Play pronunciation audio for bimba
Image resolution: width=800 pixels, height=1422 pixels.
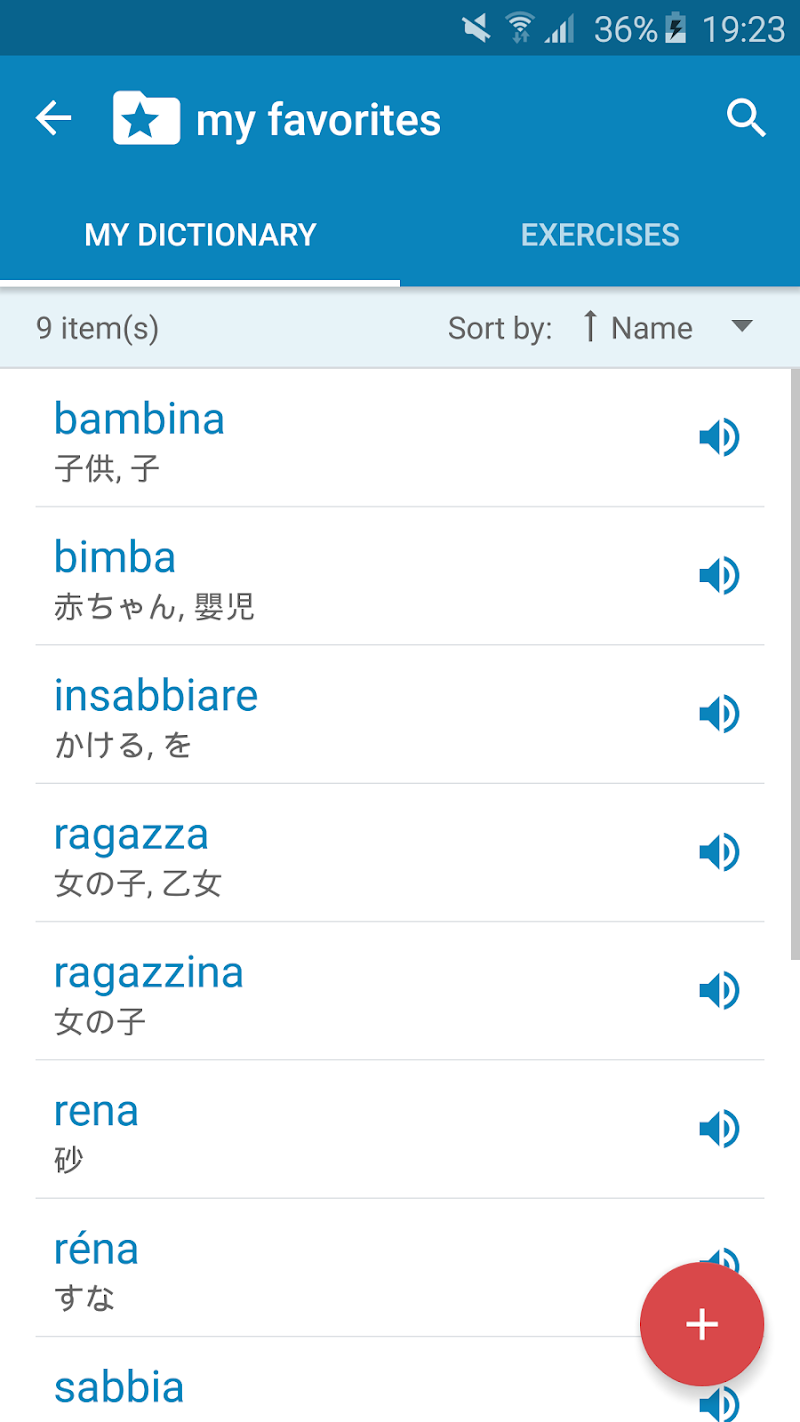[718, 575]
